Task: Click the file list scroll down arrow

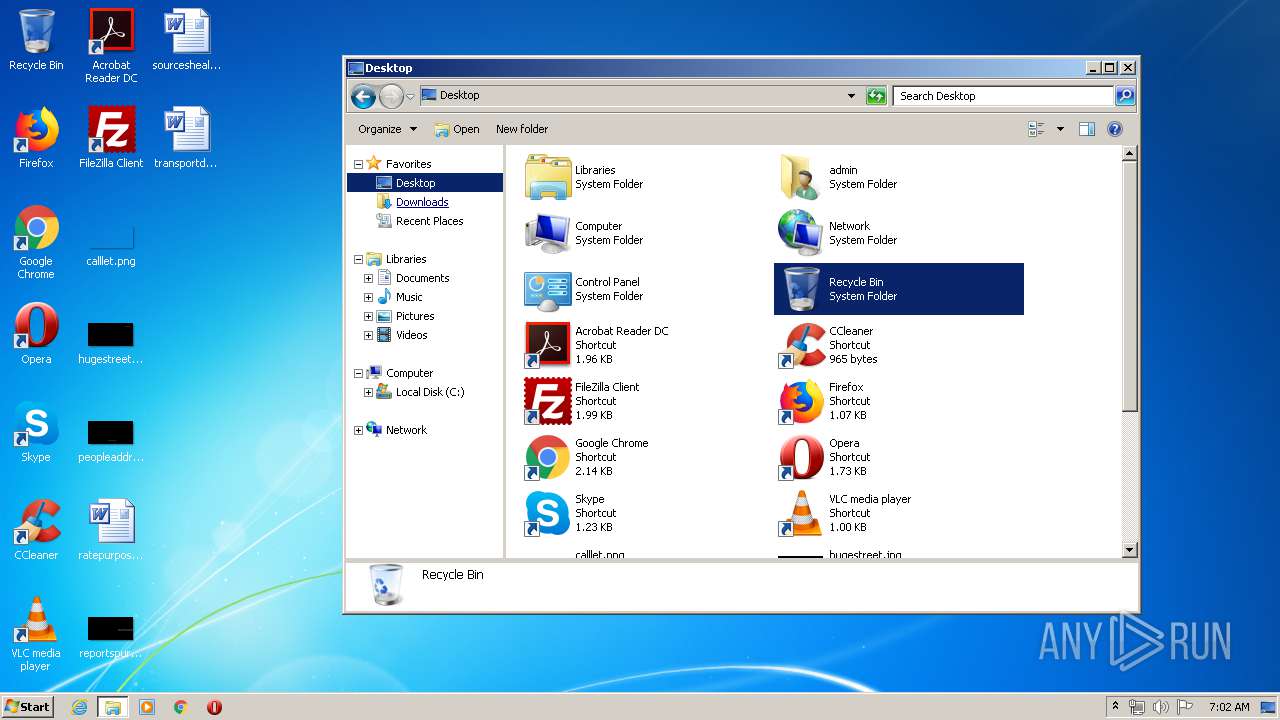Action: click(x=1130, y=550)
